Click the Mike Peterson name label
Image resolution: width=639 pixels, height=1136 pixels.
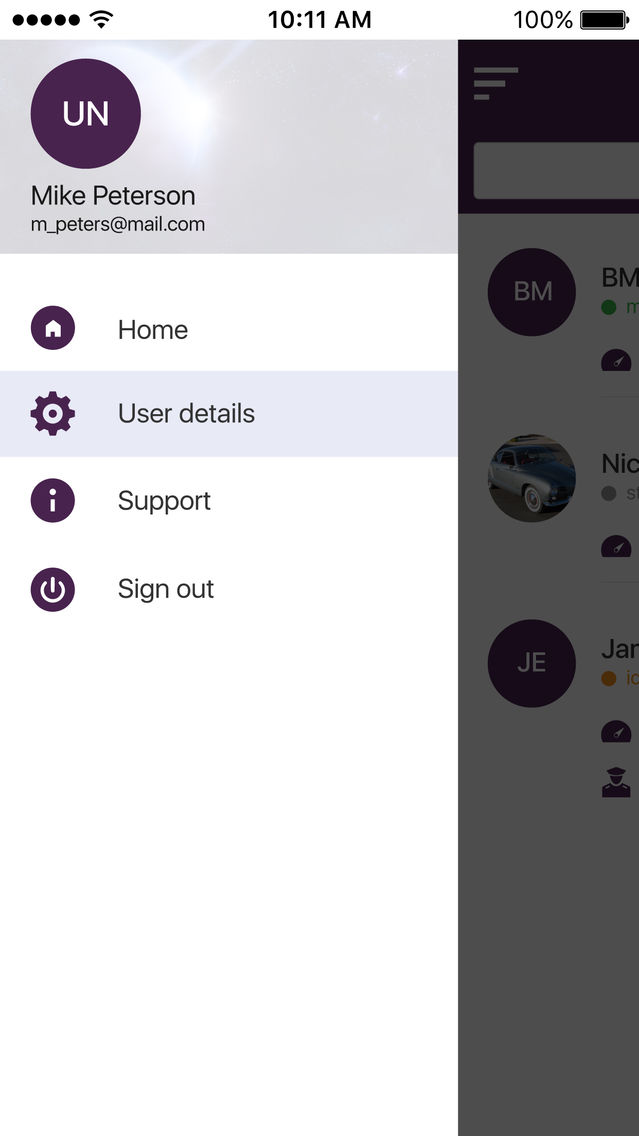(x=113, y=196)
